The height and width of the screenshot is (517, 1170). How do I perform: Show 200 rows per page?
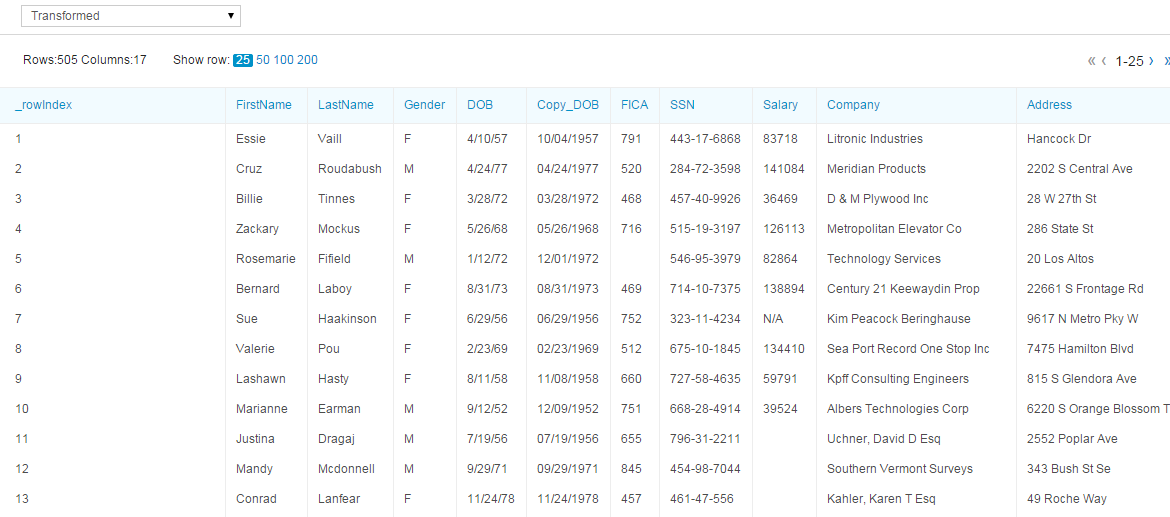coord(307,60)
